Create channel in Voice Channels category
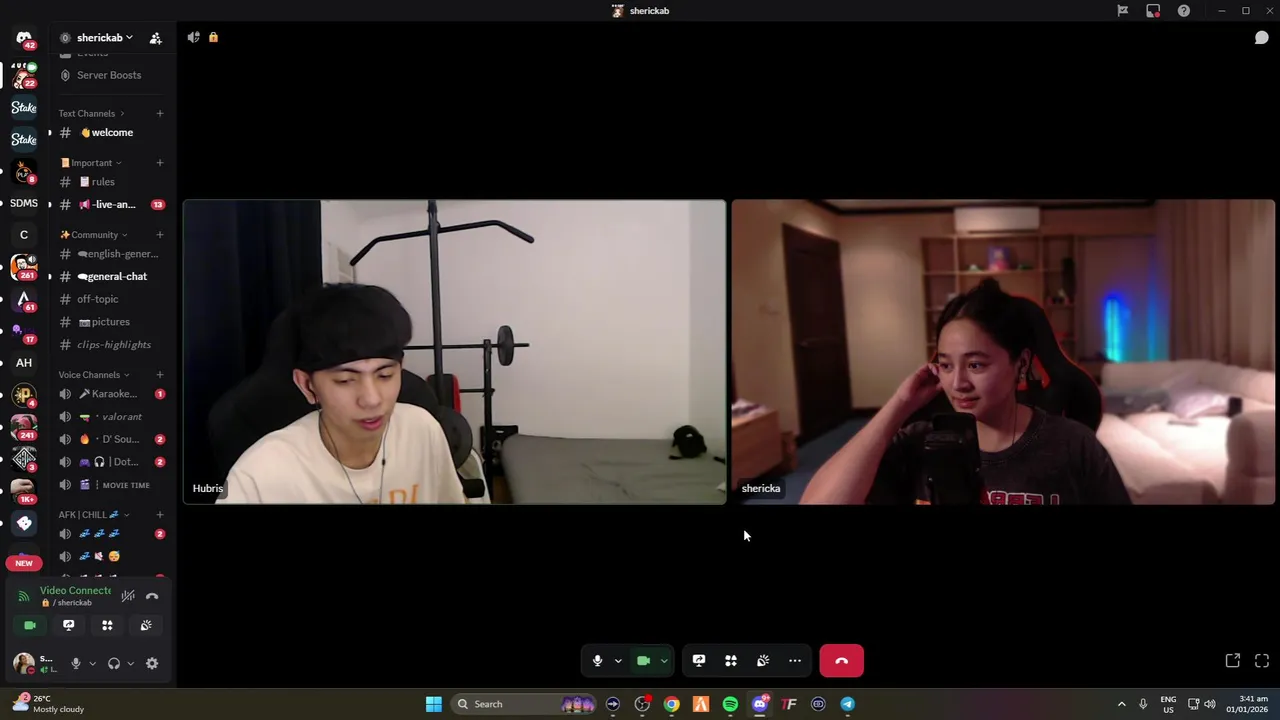 [160, 375]
